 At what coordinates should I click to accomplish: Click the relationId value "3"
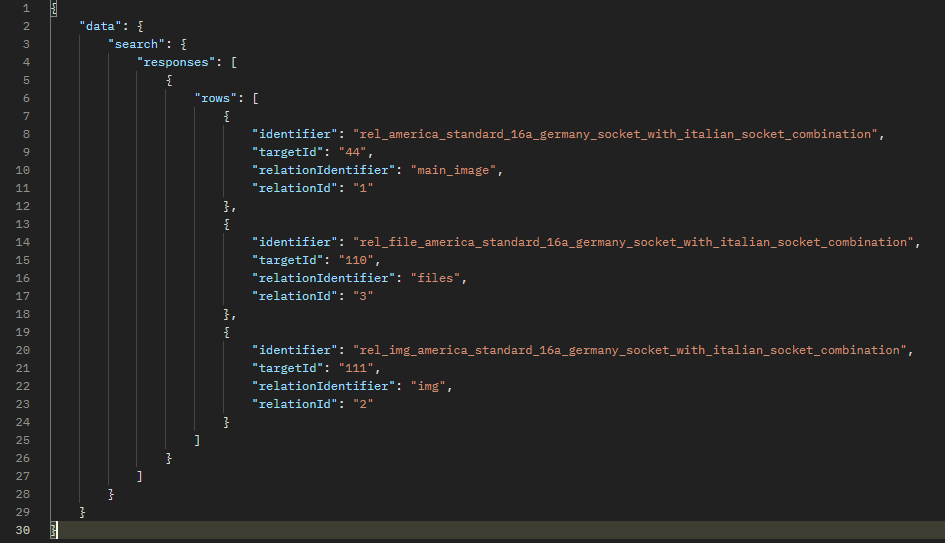(x=363, y=296)
